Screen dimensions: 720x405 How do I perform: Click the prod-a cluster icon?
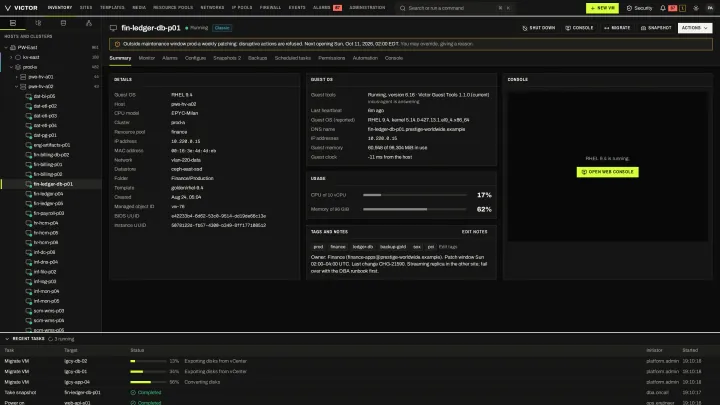pyautogui.click(x=18, y=67)
